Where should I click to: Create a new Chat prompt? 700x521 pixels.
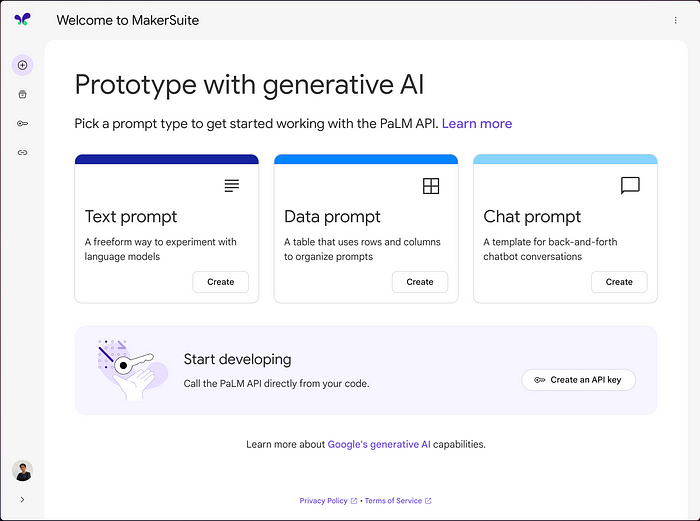pyautogui.click(x=619, y=282)
